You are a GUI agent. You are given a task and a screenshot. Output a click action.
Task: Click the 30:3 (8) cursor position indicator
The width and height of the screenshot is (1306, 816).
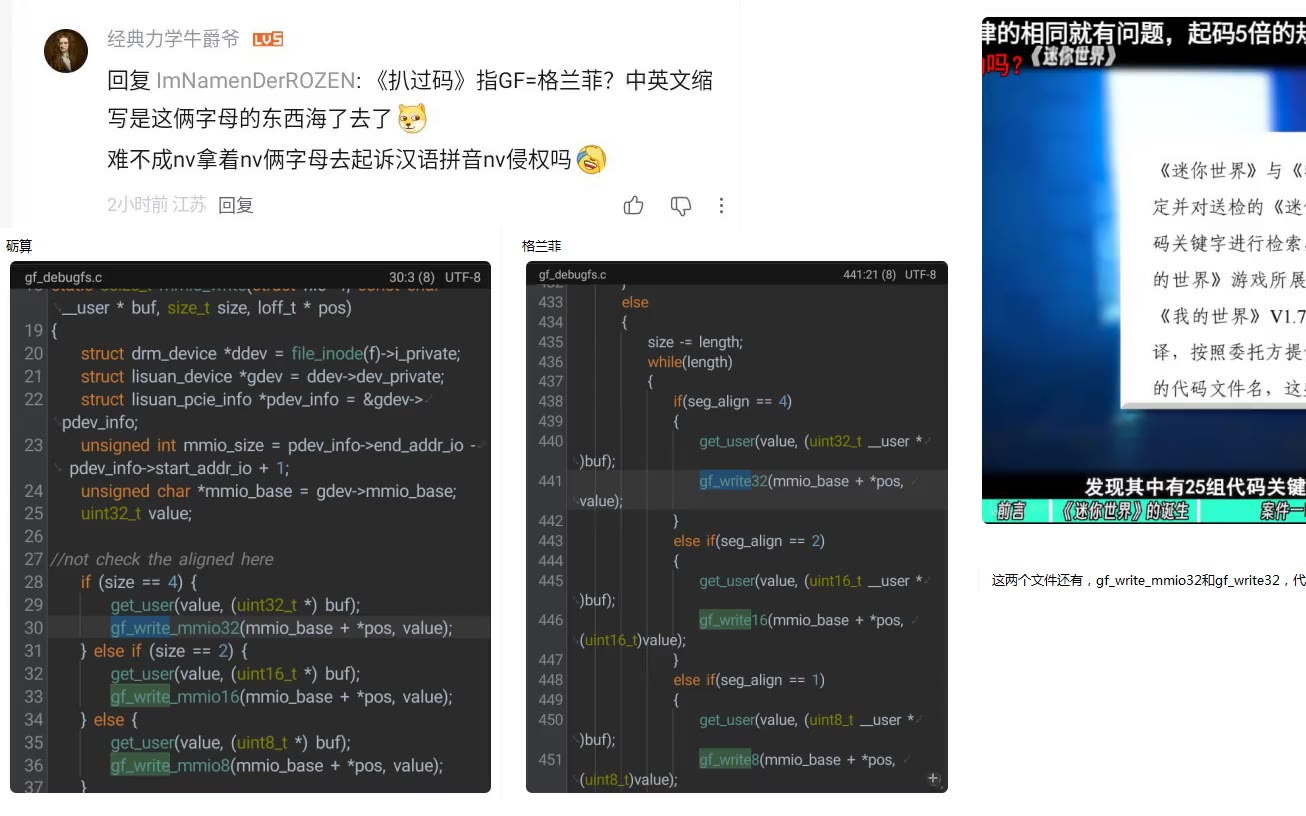pyautogui.click(x=412, y=277)
